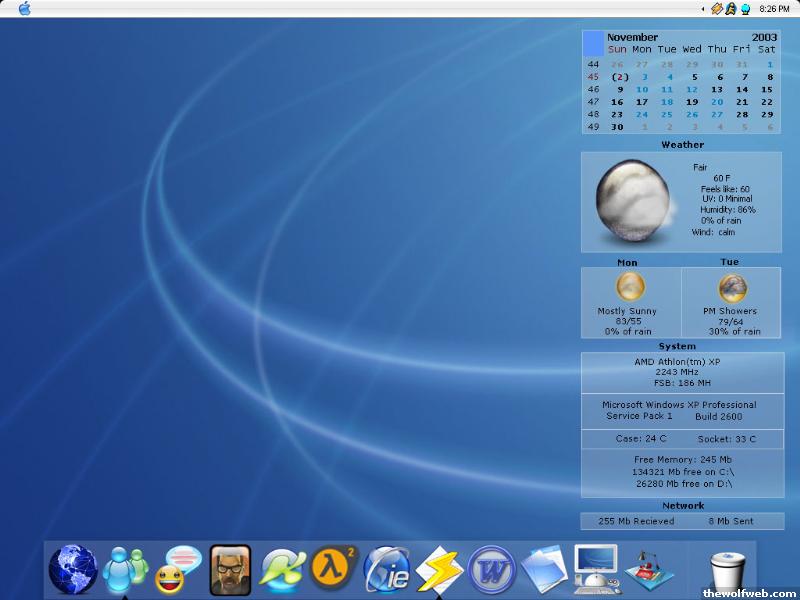The width and height of the screenshot is (800, 600).
Task: Launch MSN Messenger from the dock
Action: point(126,570)
